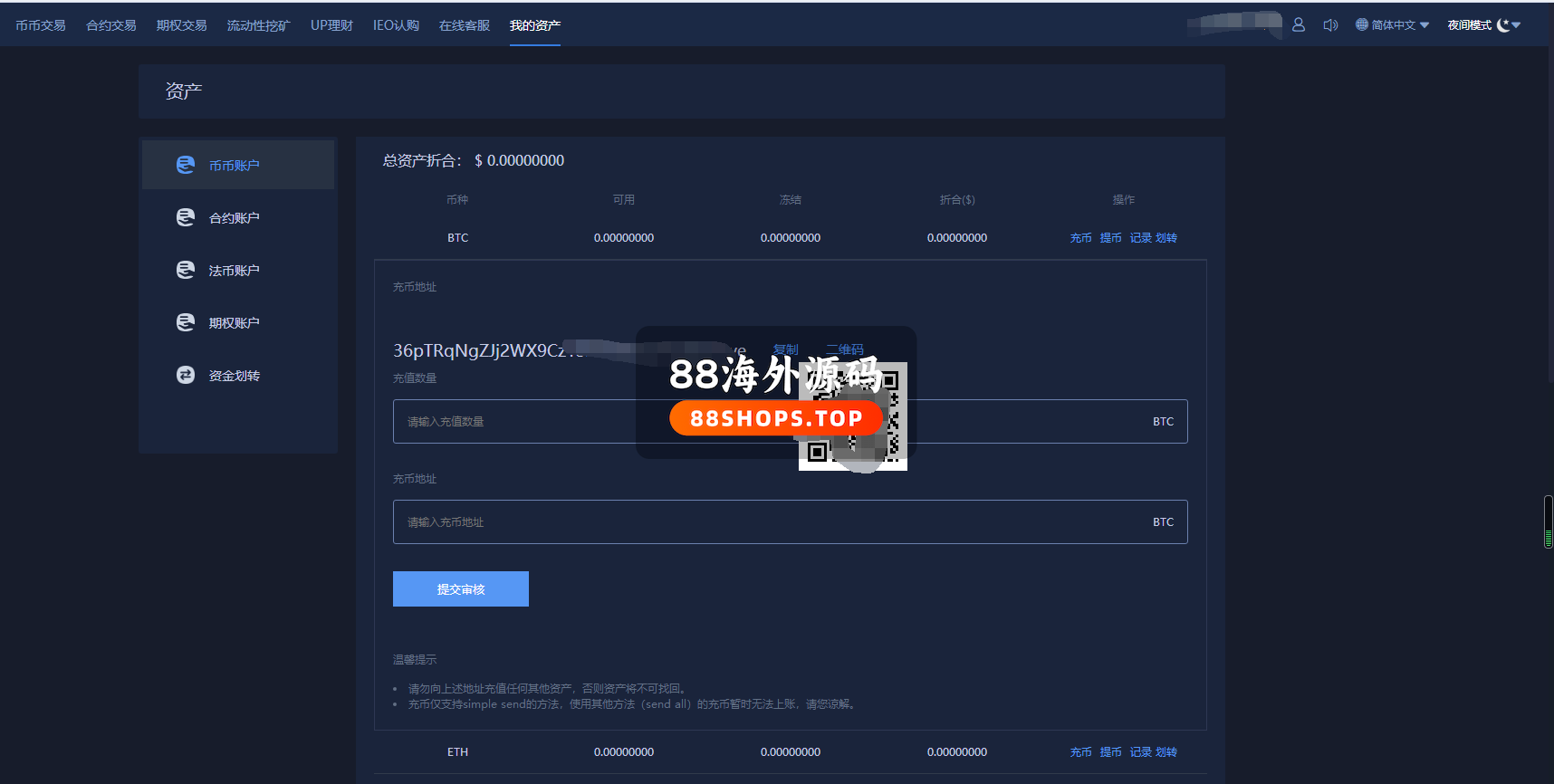This screenshot has height=784, width=1554.
Task: Toggle 夜间模式 night mode
Action: (1482, 25)
